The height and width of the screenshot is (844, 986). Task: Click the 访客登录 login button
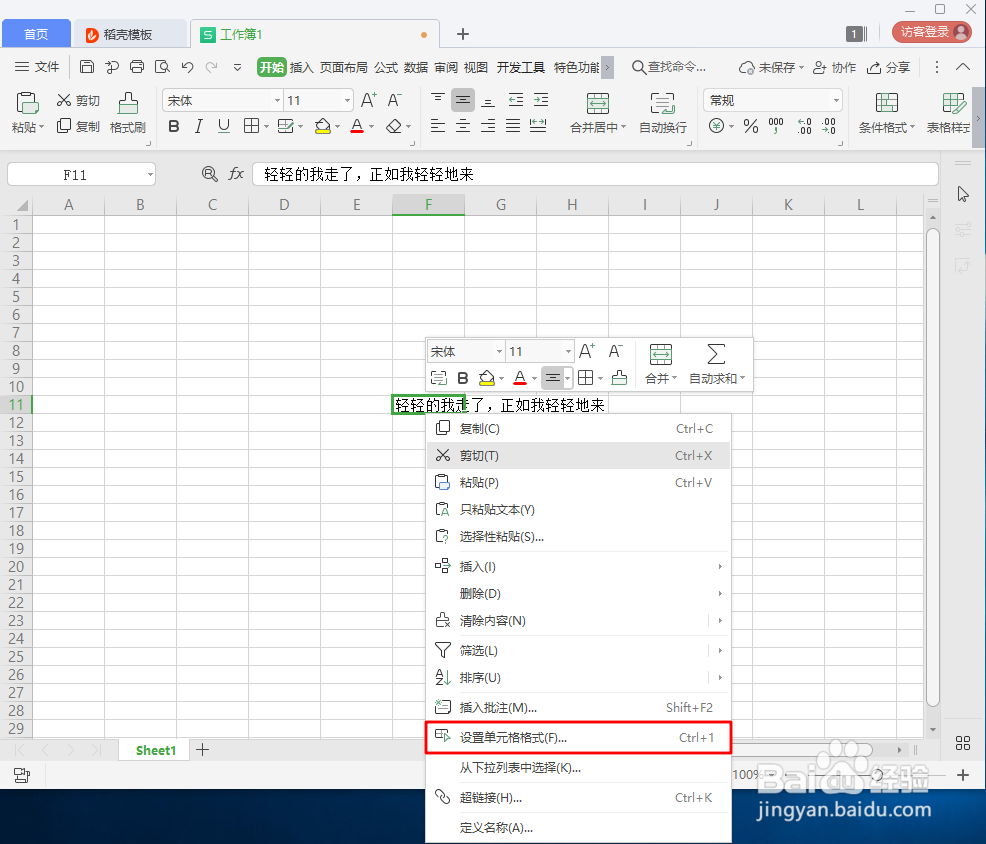click(932, 31)
